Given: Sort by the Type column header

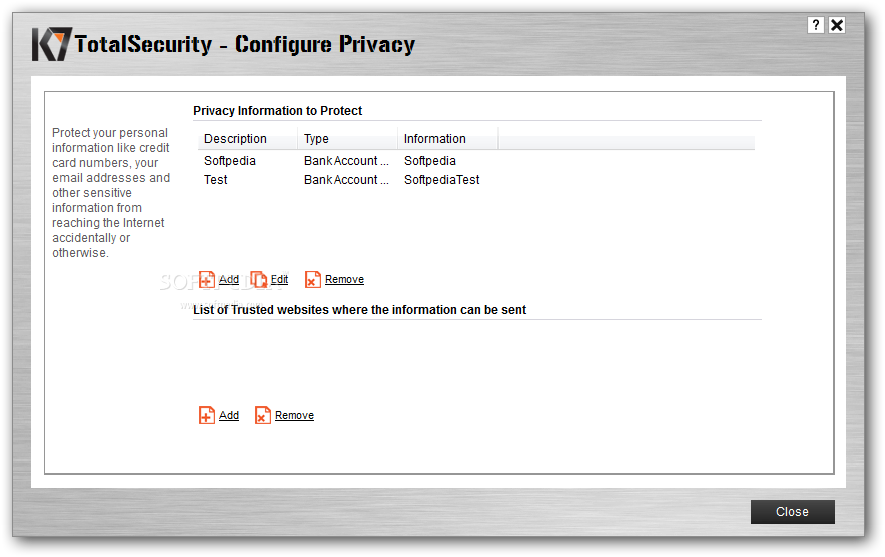Looking at the screenshot, I should (348, 139).
